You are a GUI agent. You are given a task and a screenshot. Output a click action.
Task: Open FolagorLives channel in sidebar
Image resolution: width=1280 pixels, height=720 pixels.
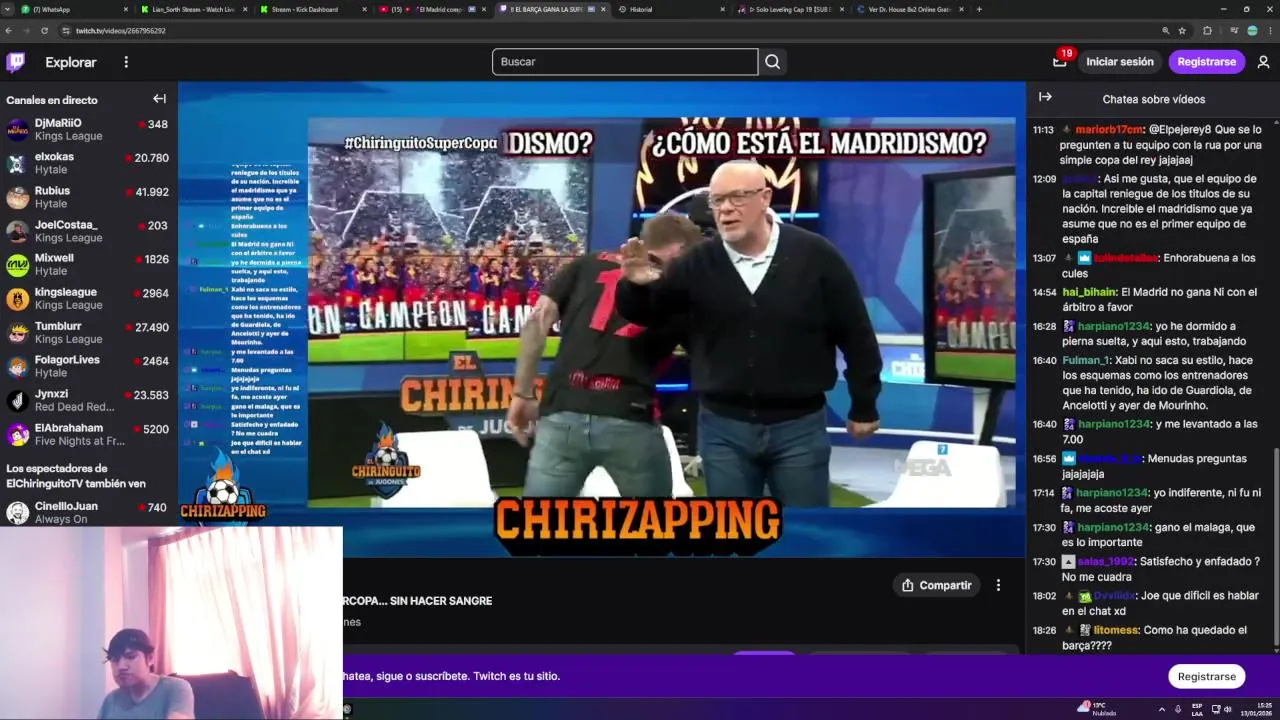click(88, 366)
